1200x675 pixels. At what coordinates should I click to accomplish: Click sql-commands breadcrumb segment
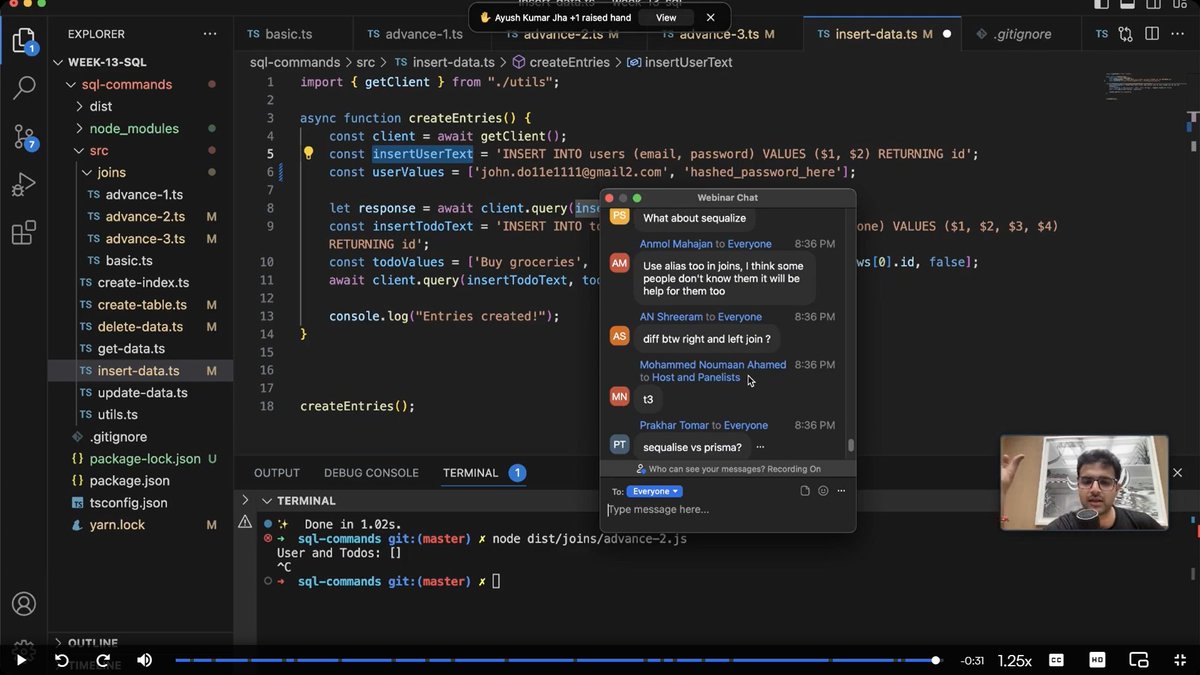coord(295,62)
